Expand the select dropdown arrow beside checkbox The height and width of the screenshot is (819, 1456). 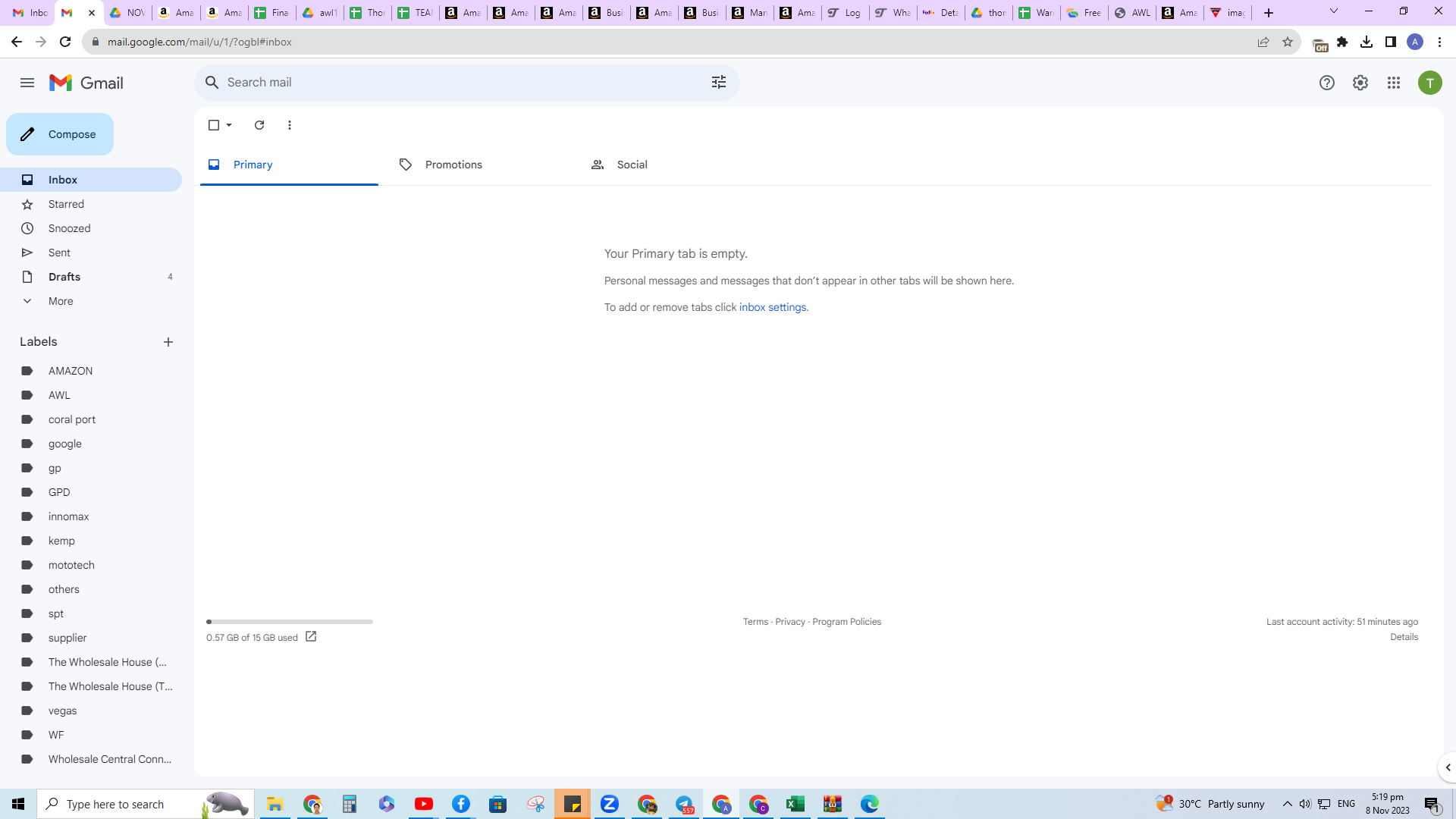point(229,125)
